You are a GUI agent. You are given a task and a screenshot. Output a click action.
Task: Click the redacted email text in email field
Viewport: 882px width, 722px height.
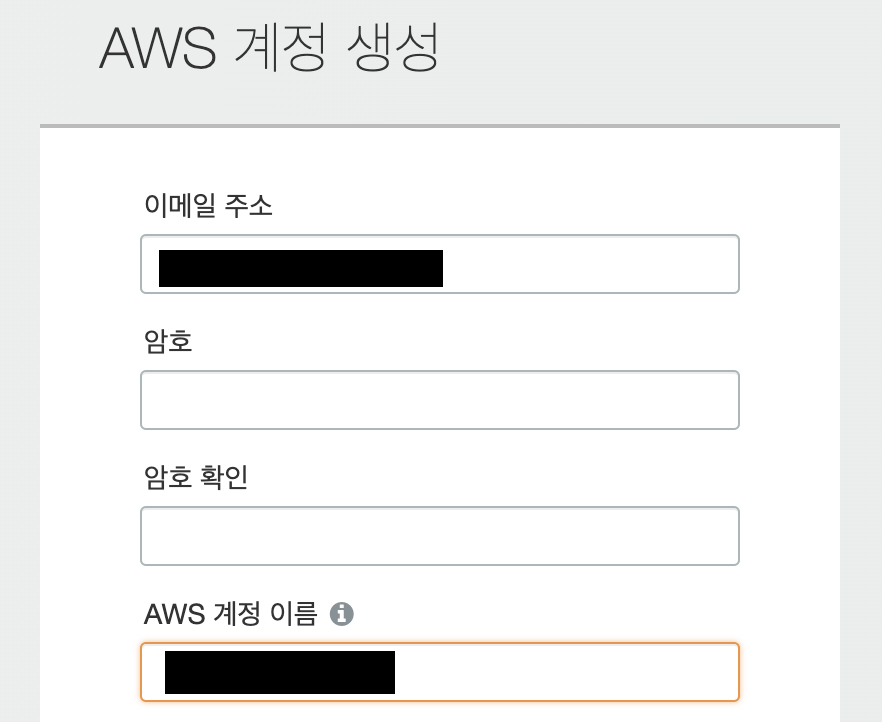300,268
